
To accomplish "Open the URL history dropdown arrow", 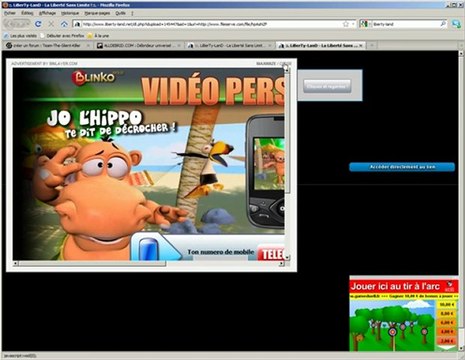I will point(353,24).
